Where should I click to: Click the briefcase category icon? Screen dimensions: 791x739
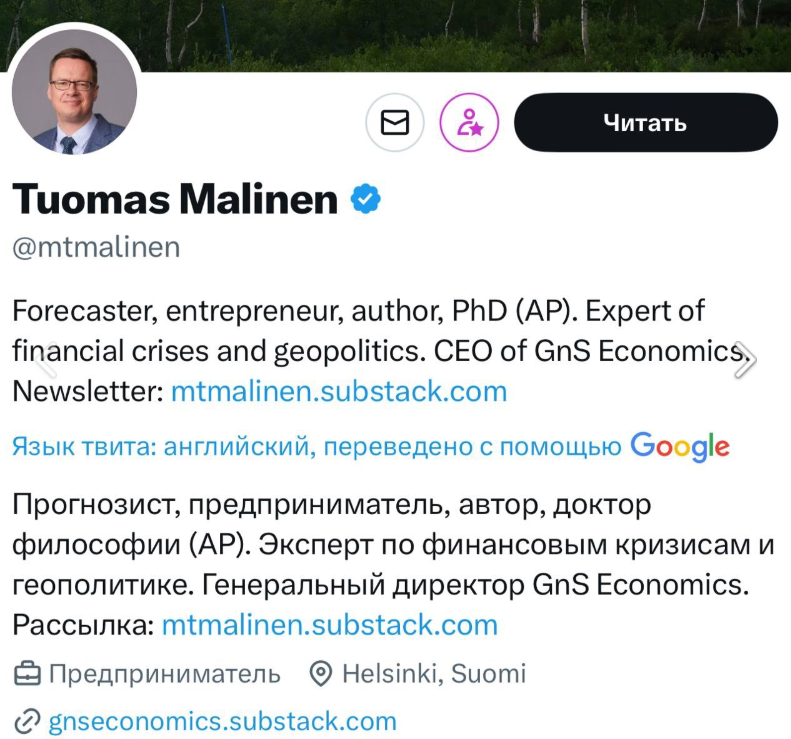[x=27, y=674]
